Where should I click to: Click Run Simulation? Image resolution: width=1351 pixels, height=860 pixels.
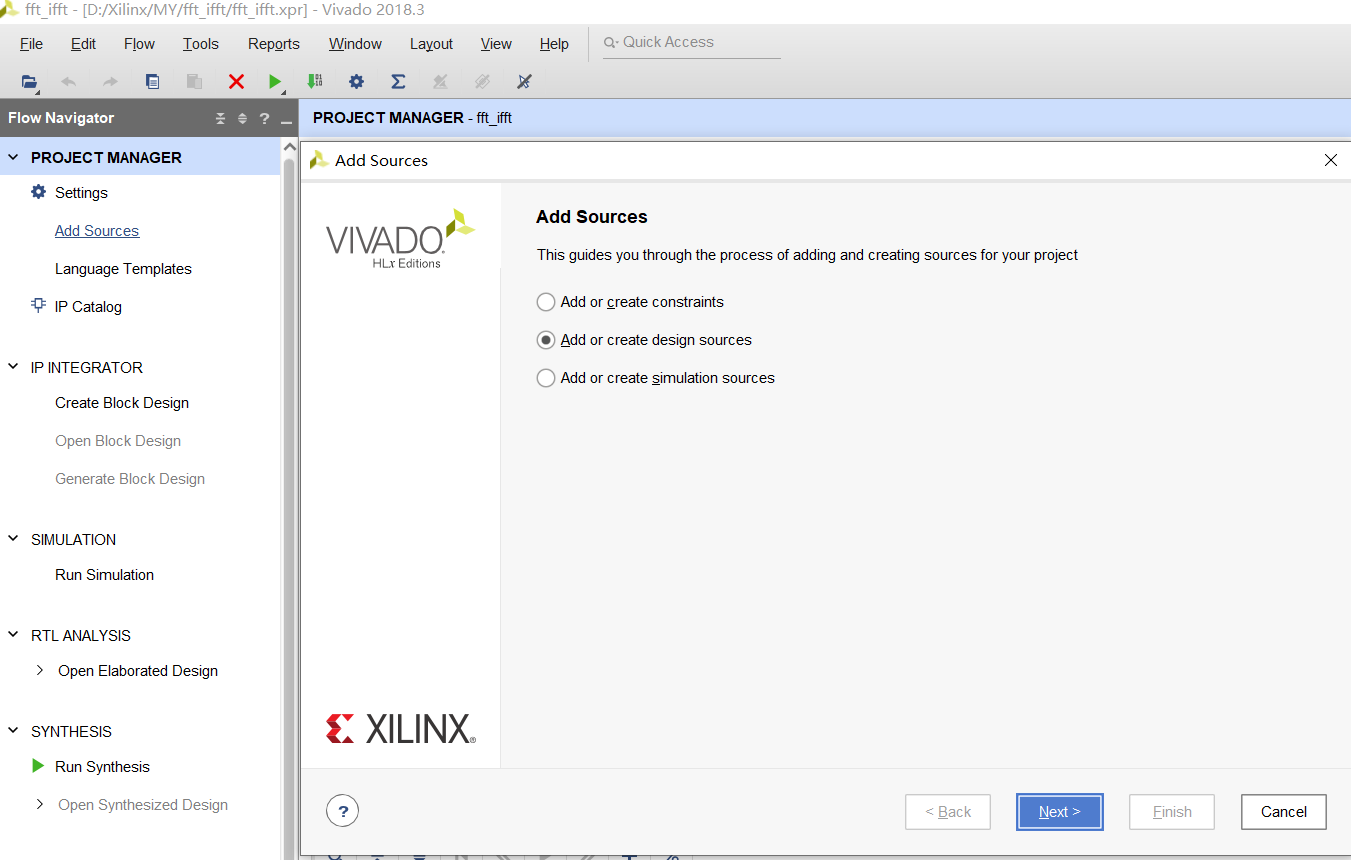104,574
